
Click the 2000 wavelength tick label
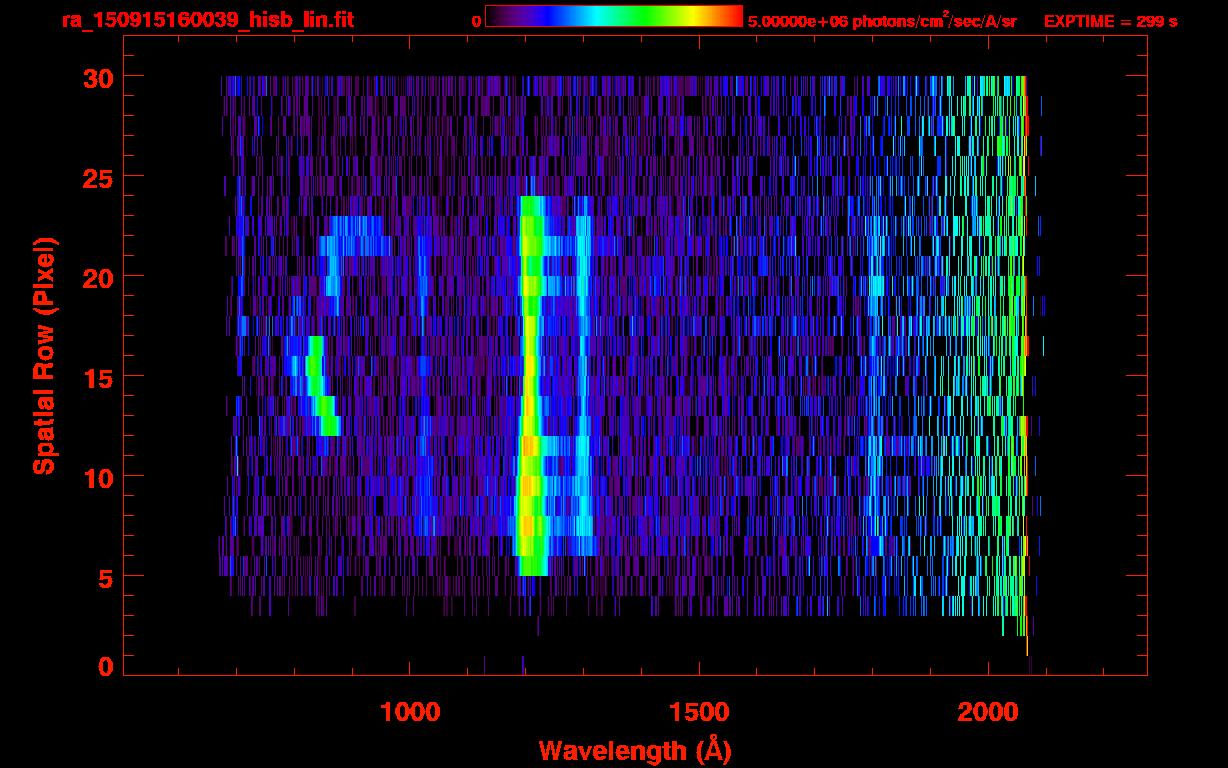click(987, 712)
